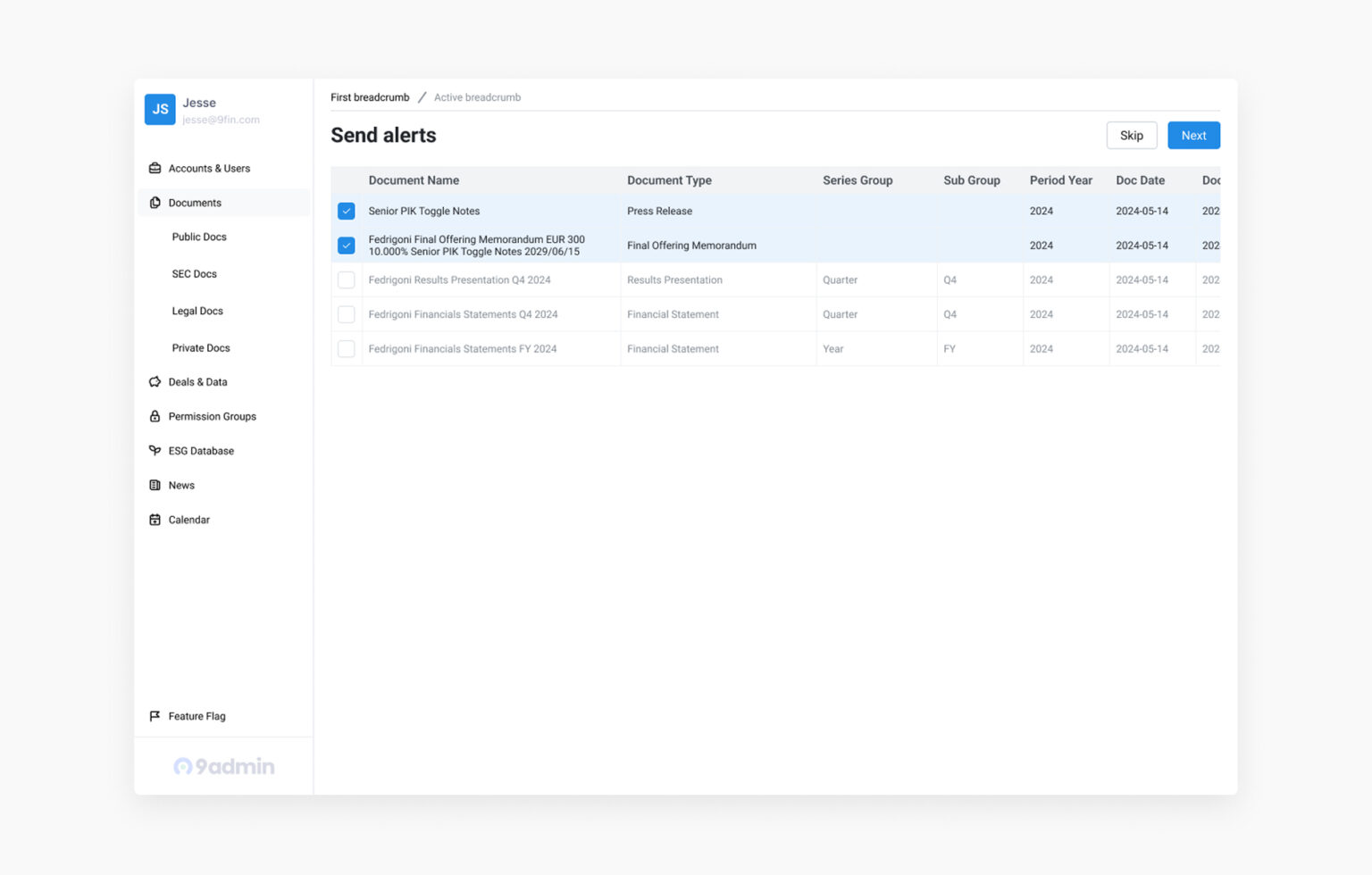
Task: Open the Feature Flag menu label
Action: (x=197, y=716)
